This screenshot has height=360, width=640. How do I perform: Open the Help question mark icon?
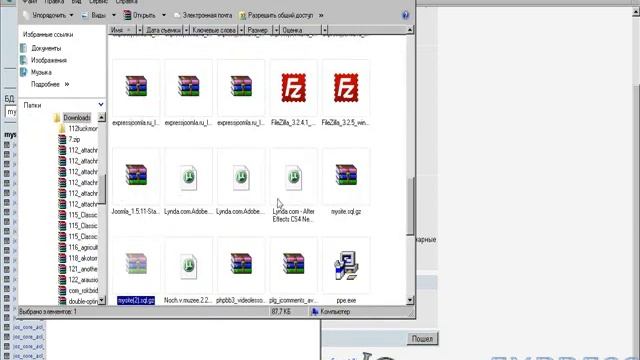(x=405, y=16)
